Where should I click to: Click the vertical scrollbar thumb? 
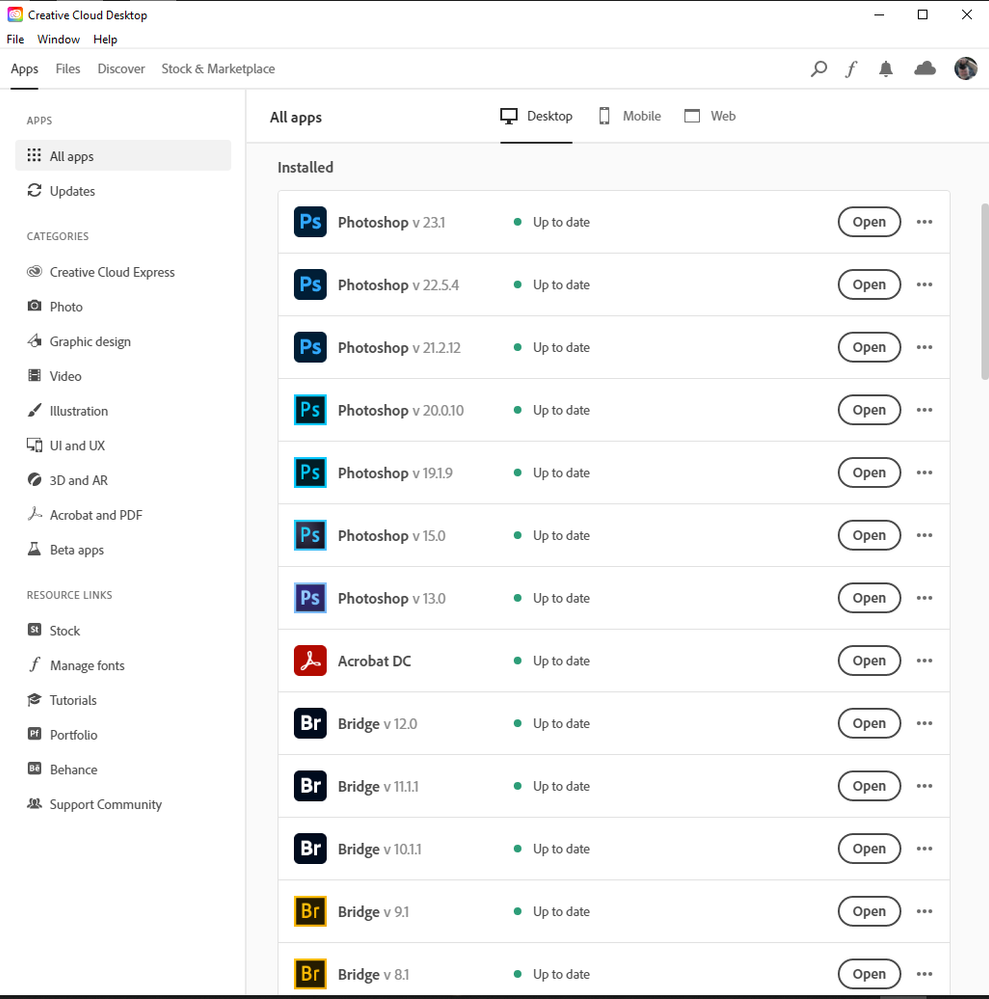point(985,292)
